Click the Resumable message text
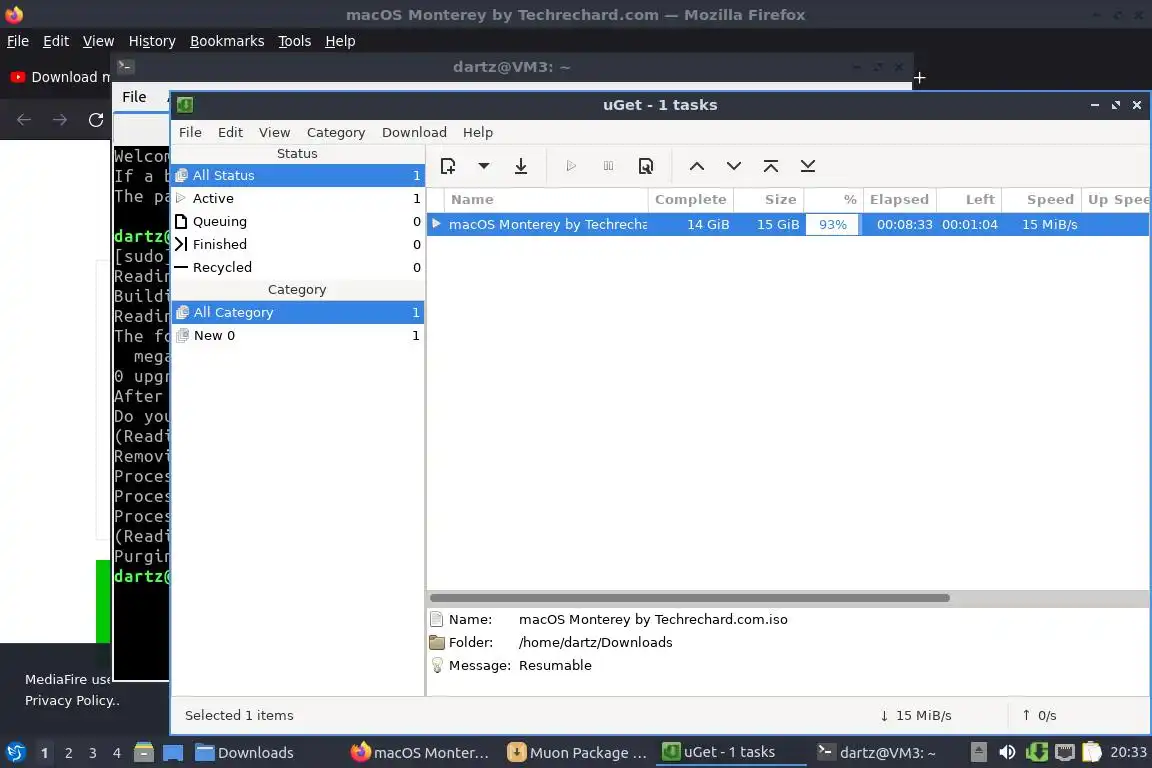Viewport: 1152px width, 768px height. [555, 665]
